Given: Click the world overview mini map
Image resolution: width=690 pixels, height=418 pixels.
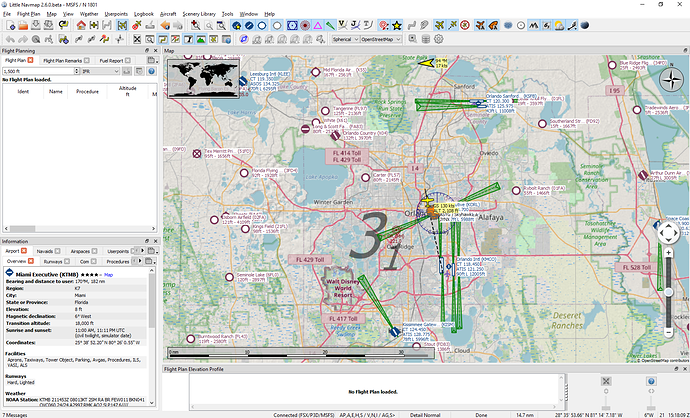Looking at the screenshot, I should coord(204,78).
